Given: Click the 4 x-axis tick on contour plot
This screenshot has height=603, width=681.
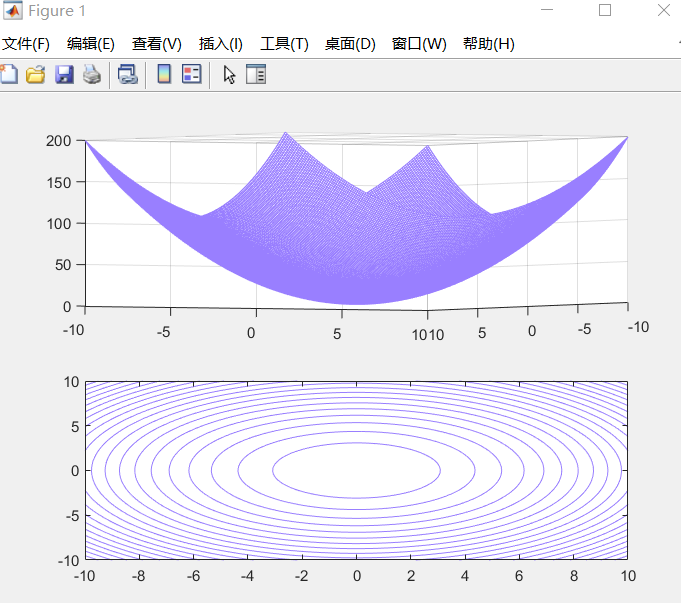Looking at the screenshot, I should (x=465, y=576).
